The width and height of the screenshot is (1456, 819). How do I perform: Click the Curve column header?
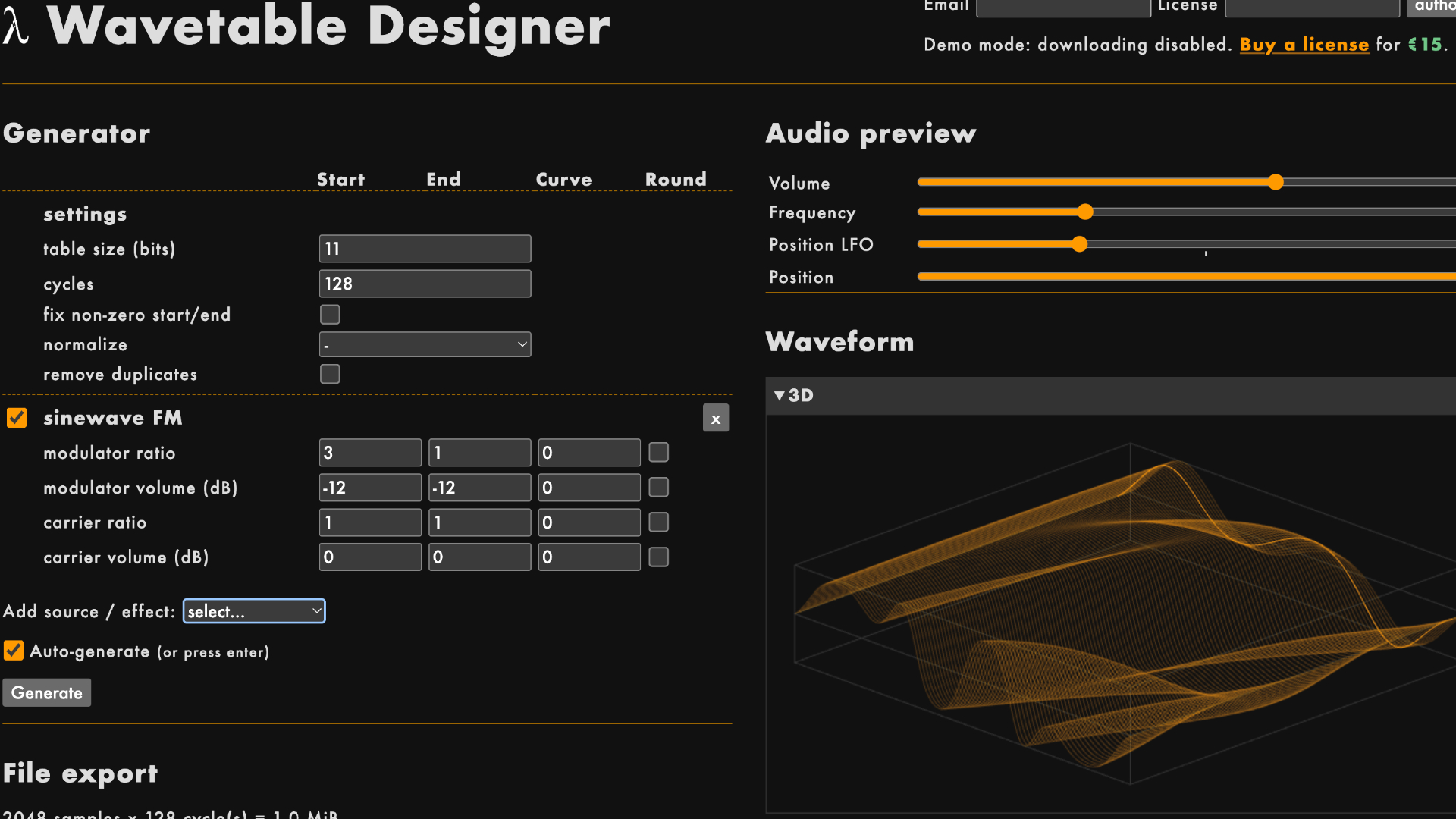(x=563, y=180)
